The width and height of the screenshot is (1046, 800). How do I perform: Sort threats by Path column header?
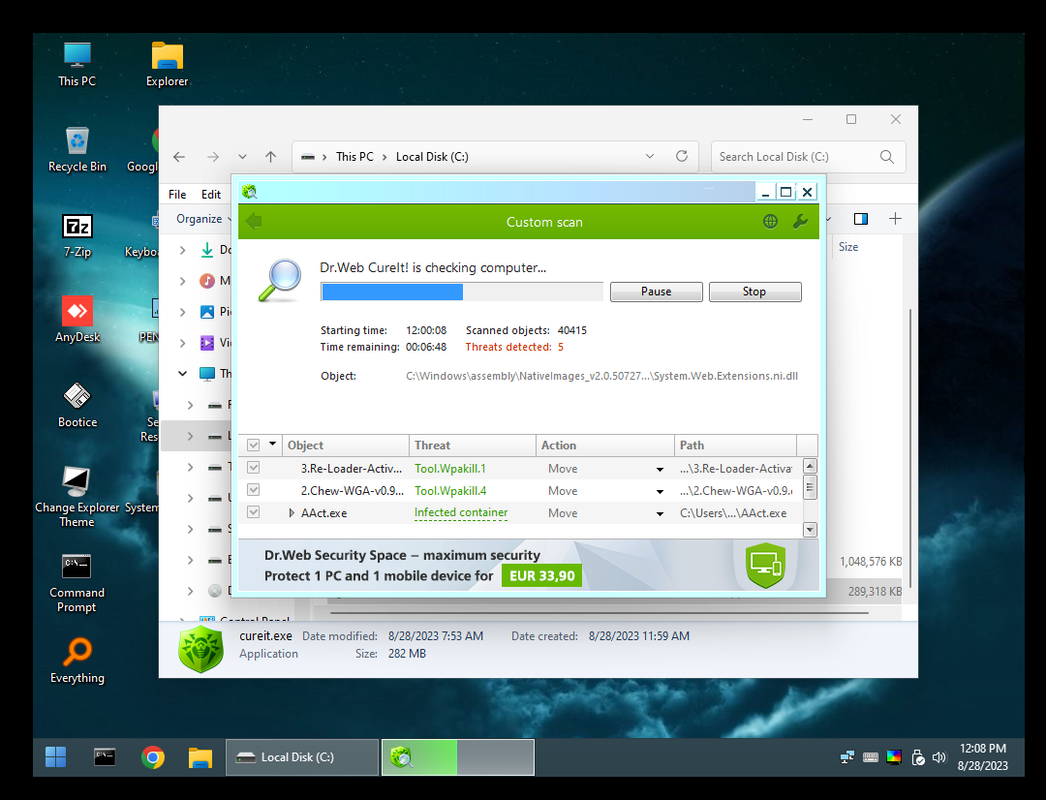tap(735, 445)
